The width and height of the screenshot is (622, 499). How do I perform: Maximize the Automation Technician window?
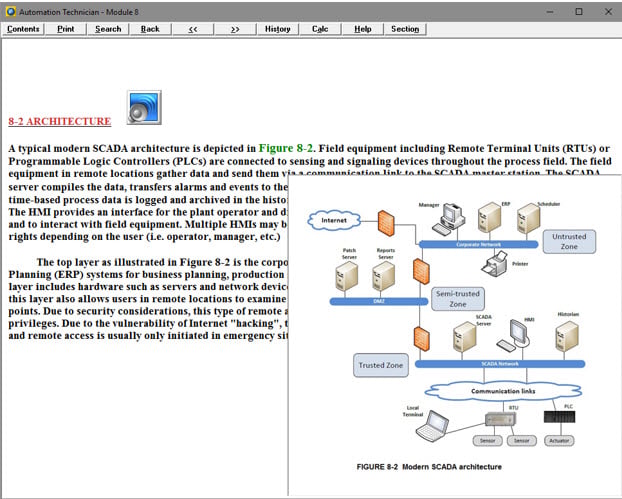[x=578, y=11]
